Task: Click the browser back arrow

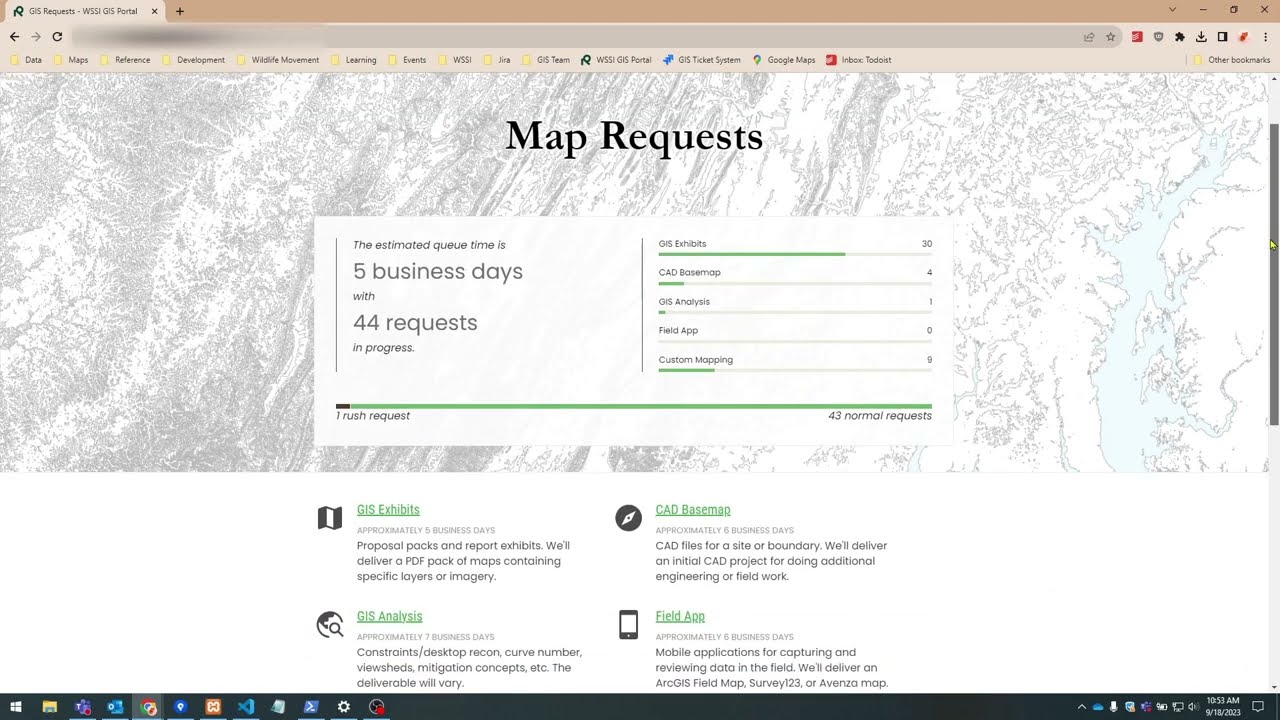Action: pyautogui.click(x=14, y=37)
